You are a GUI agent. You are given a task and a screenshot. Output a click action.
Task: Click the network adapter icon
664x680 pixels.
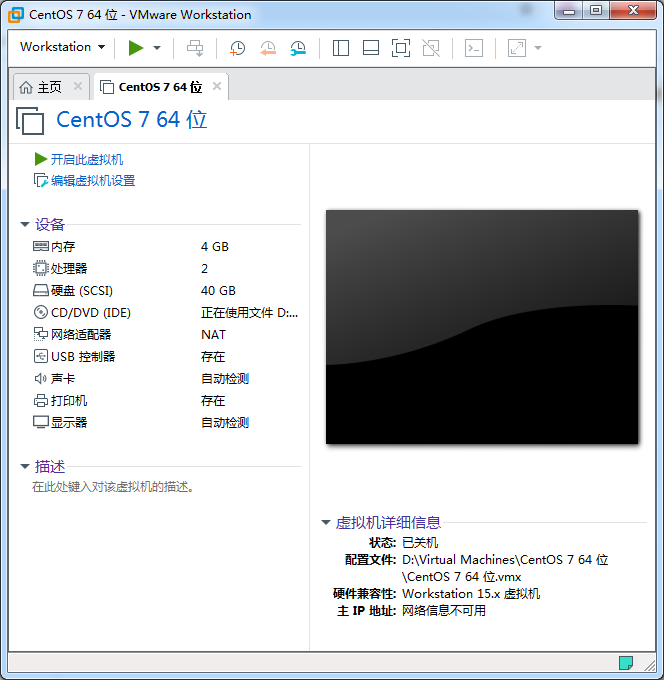(41, 334)
